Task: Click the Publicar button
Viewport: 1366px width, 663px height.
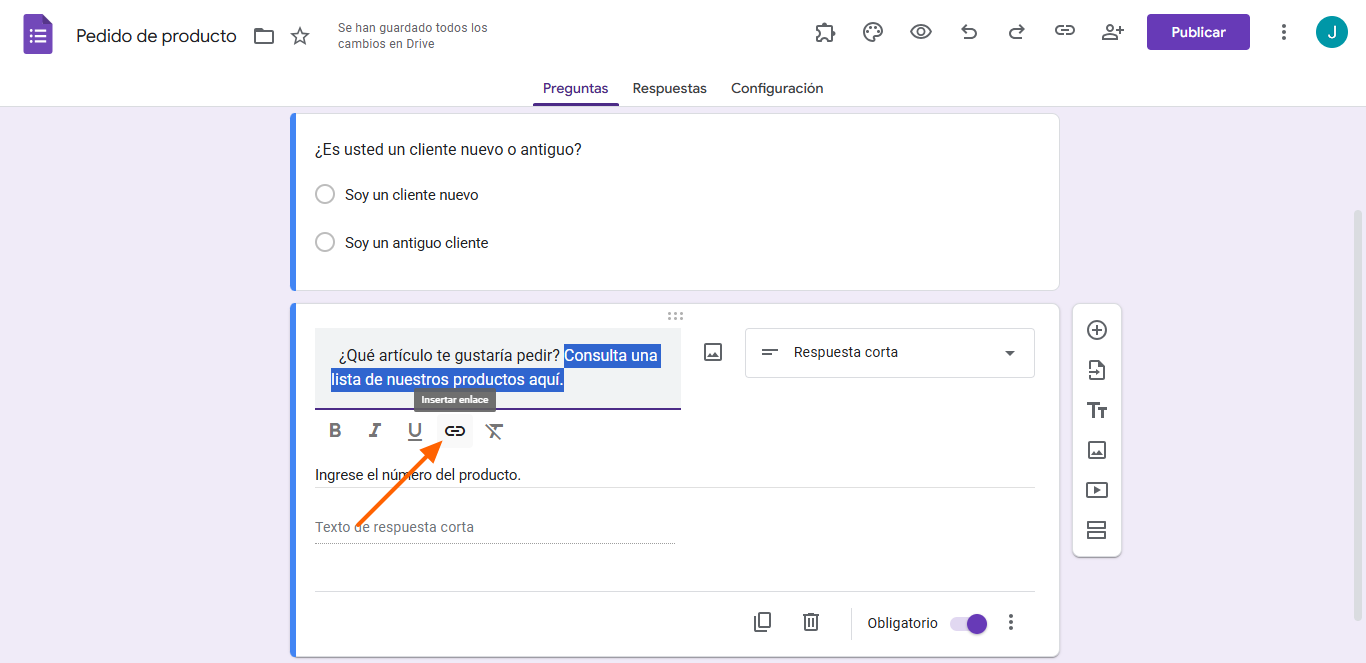Action: click(x=1198, y=32)
